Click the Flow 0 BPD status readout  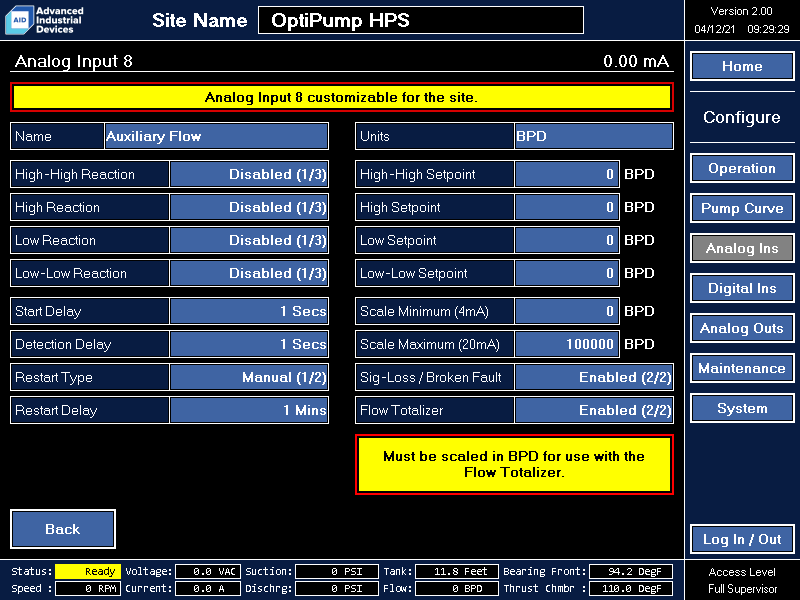point(457,588)
